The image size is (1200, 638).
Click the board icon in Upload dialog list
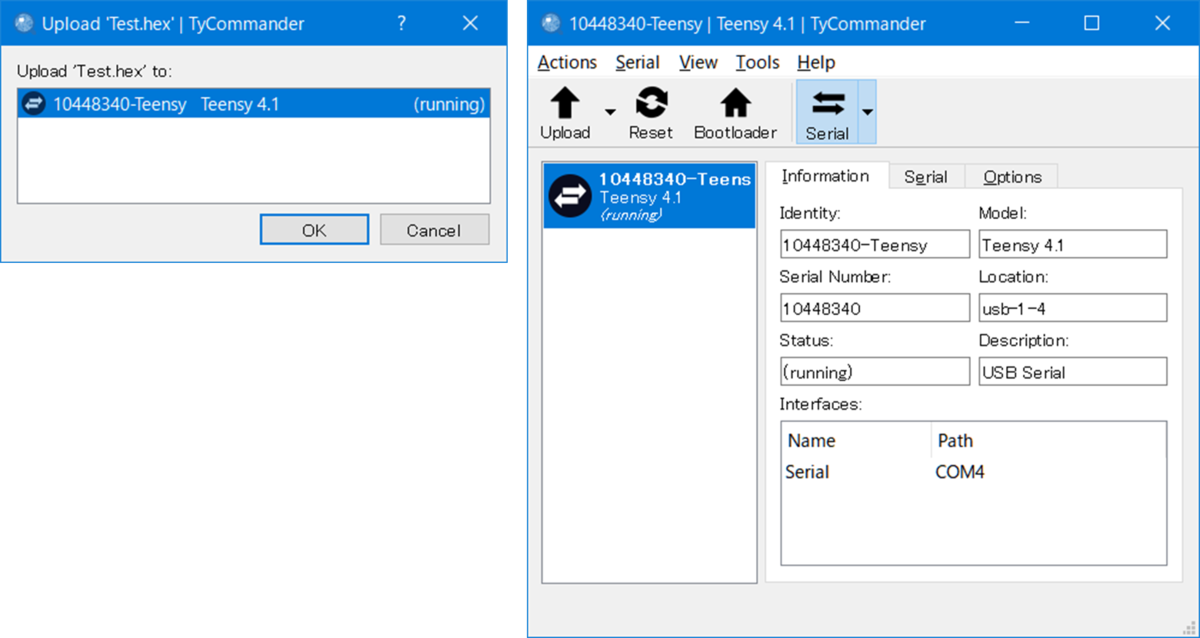coord(34,104)
